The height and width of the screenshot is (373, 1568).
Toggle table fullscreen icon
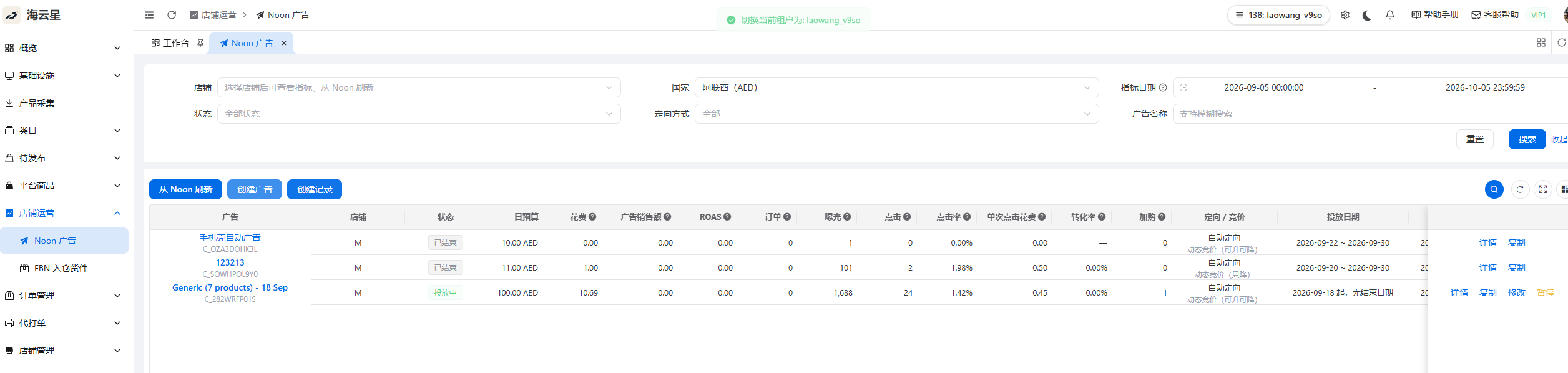(x=1543, y=189)
